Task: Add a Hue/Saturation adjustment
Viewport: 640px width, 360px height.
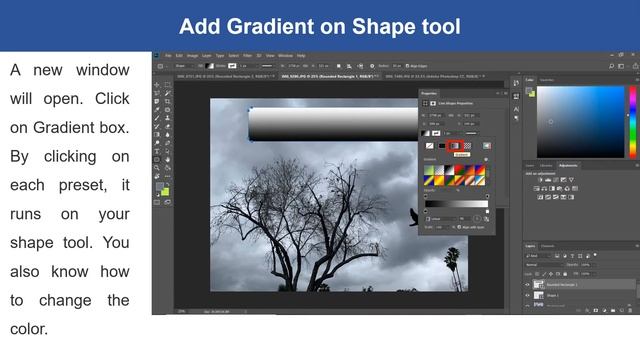Action: (x=536, y=189)
